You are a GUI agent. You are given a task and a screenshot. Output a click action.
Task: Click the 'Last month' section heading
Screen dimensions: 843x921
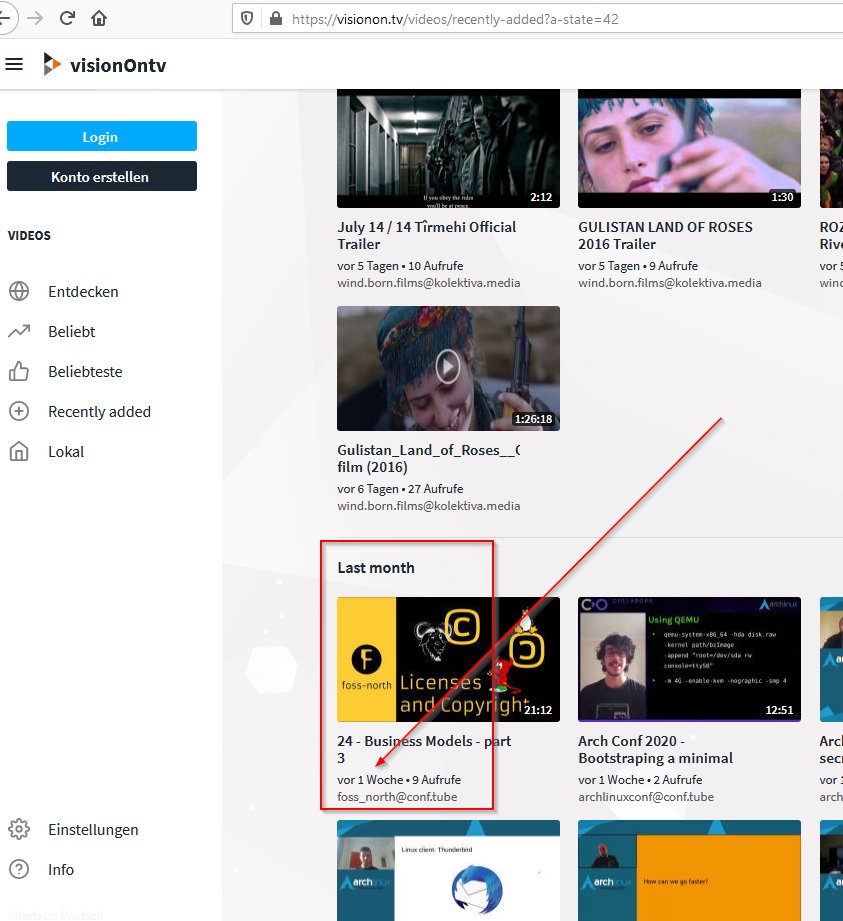click(x=376, y=568)
